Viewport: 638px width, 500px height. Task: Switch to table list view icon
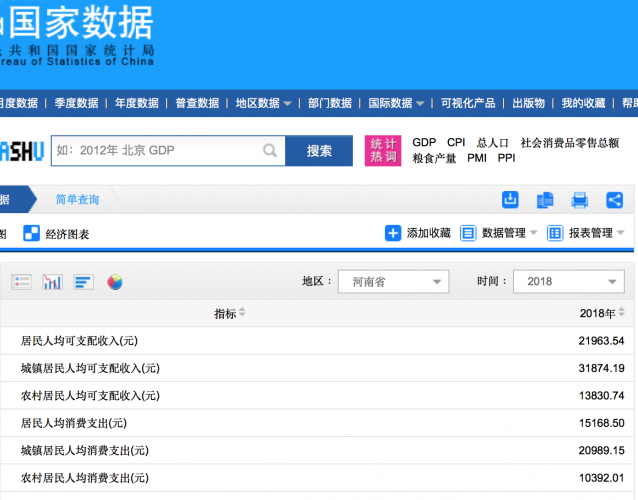(21, 282)
